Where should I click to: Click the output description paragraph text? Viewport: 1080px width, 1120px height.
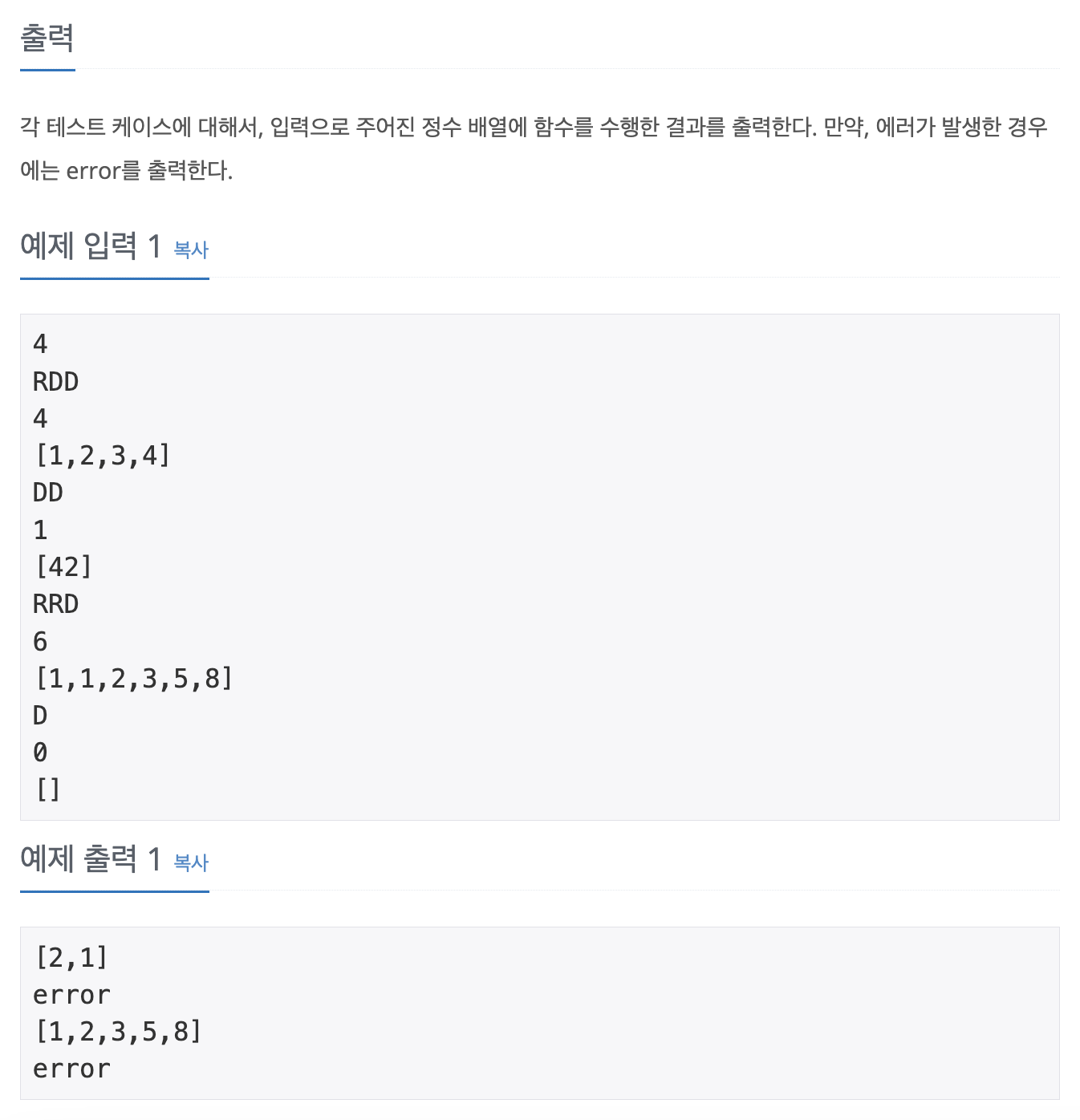pyautogui.click(x=534, y=148)
